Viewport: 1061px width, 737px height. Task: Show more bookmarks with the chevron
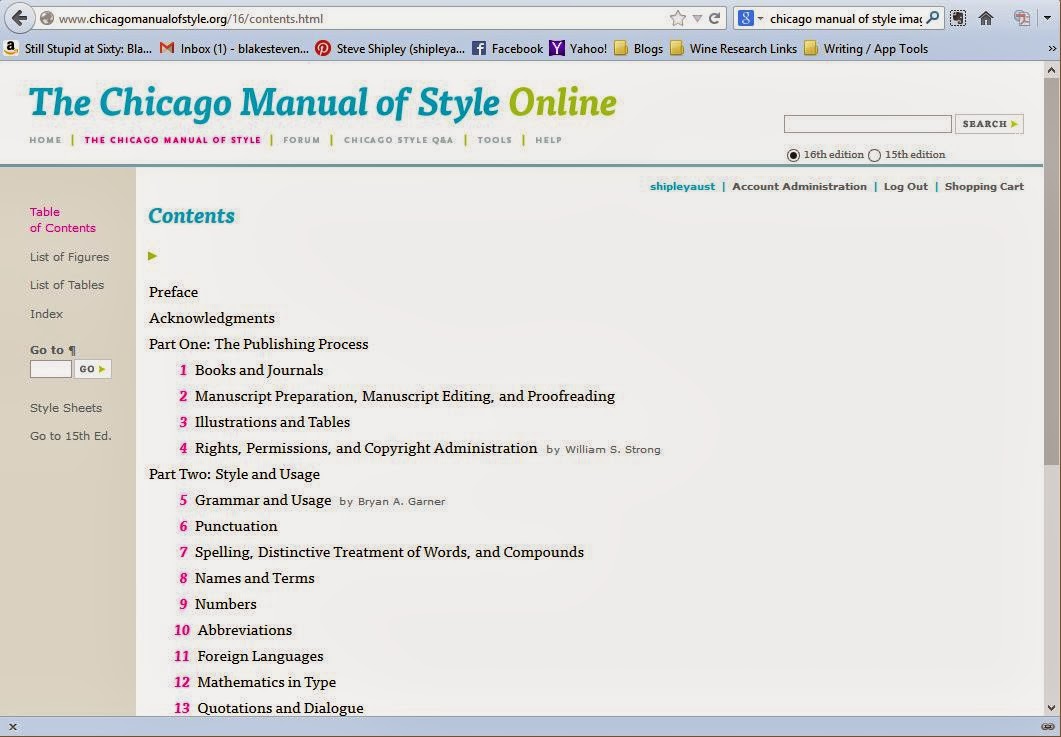click(x=1052, y=49)
